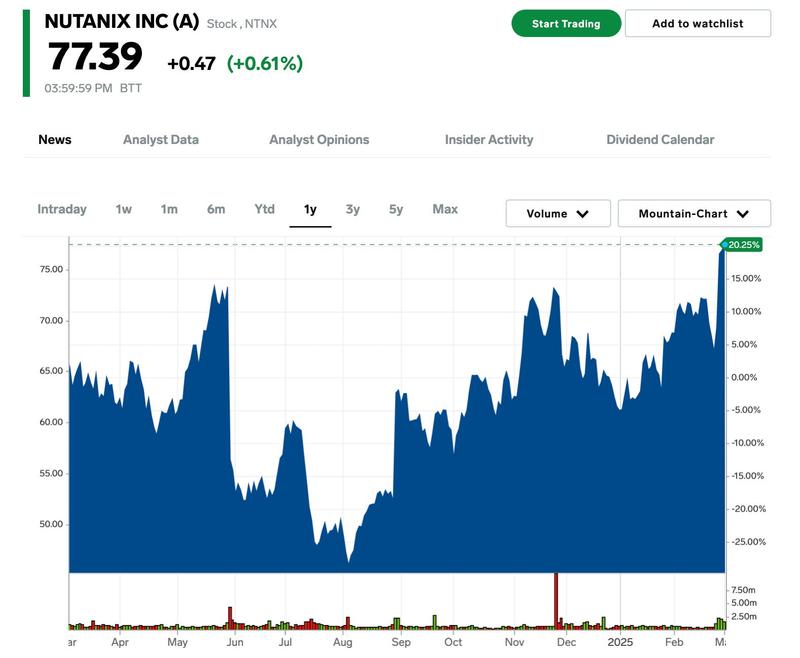This screenshot has height=658, width=800.
Task: Open the Analyst Opinions tab
Action: tap(319, 140)
